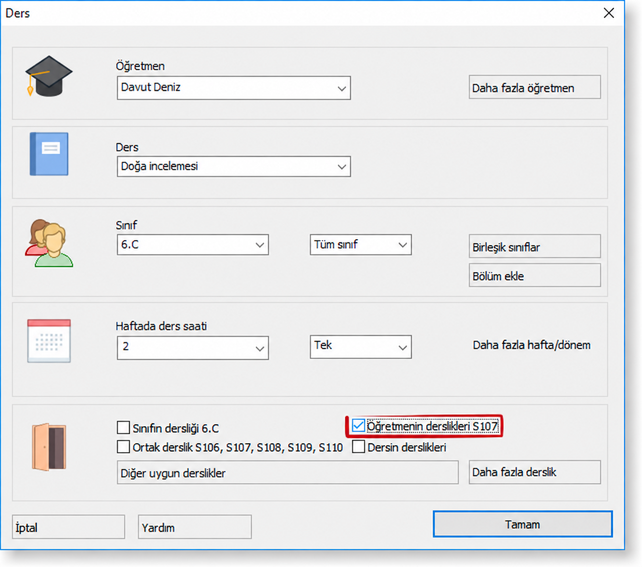This screenshot has width=642, height=567.
Task: Open the Haftada ders saati dropdown
Action: pyautogui.click(x=193, y=348)
